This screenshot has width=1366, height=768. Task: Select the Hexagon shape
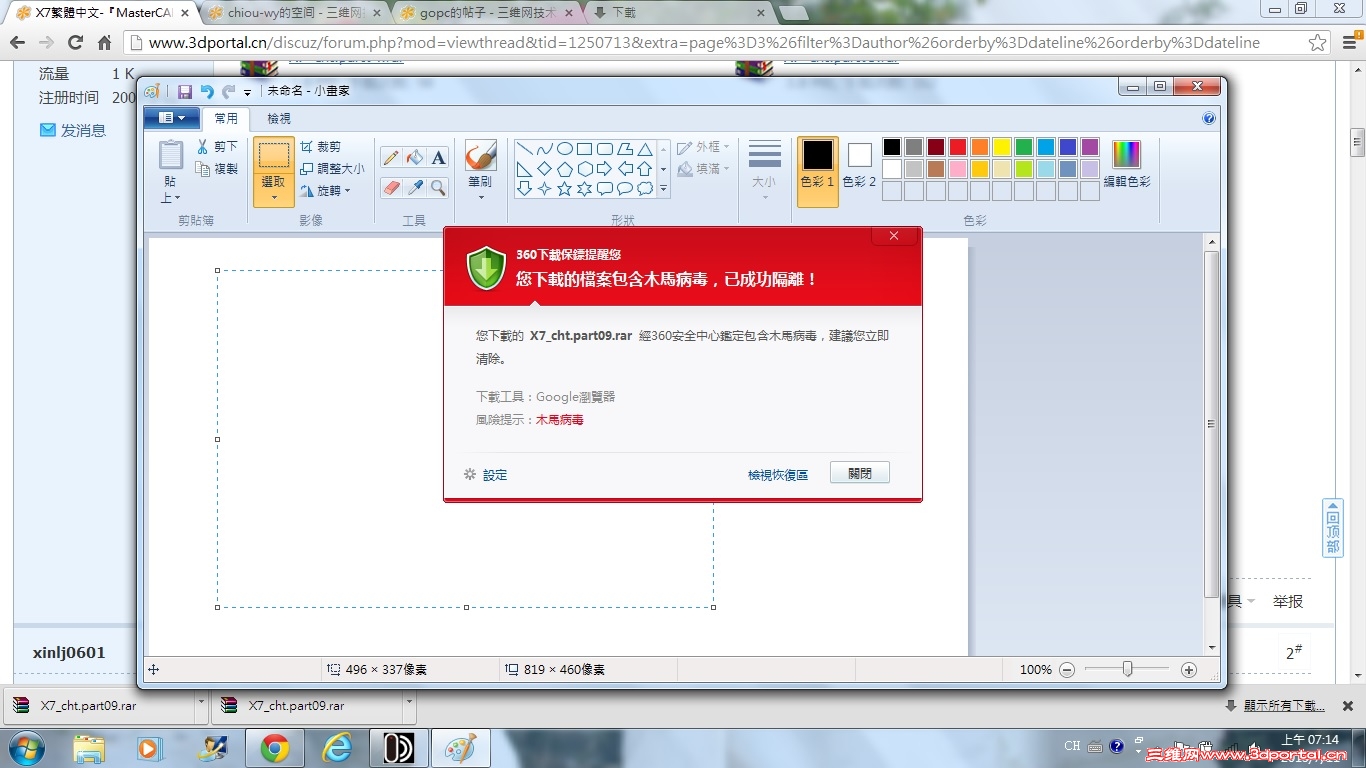click(585, 169)
